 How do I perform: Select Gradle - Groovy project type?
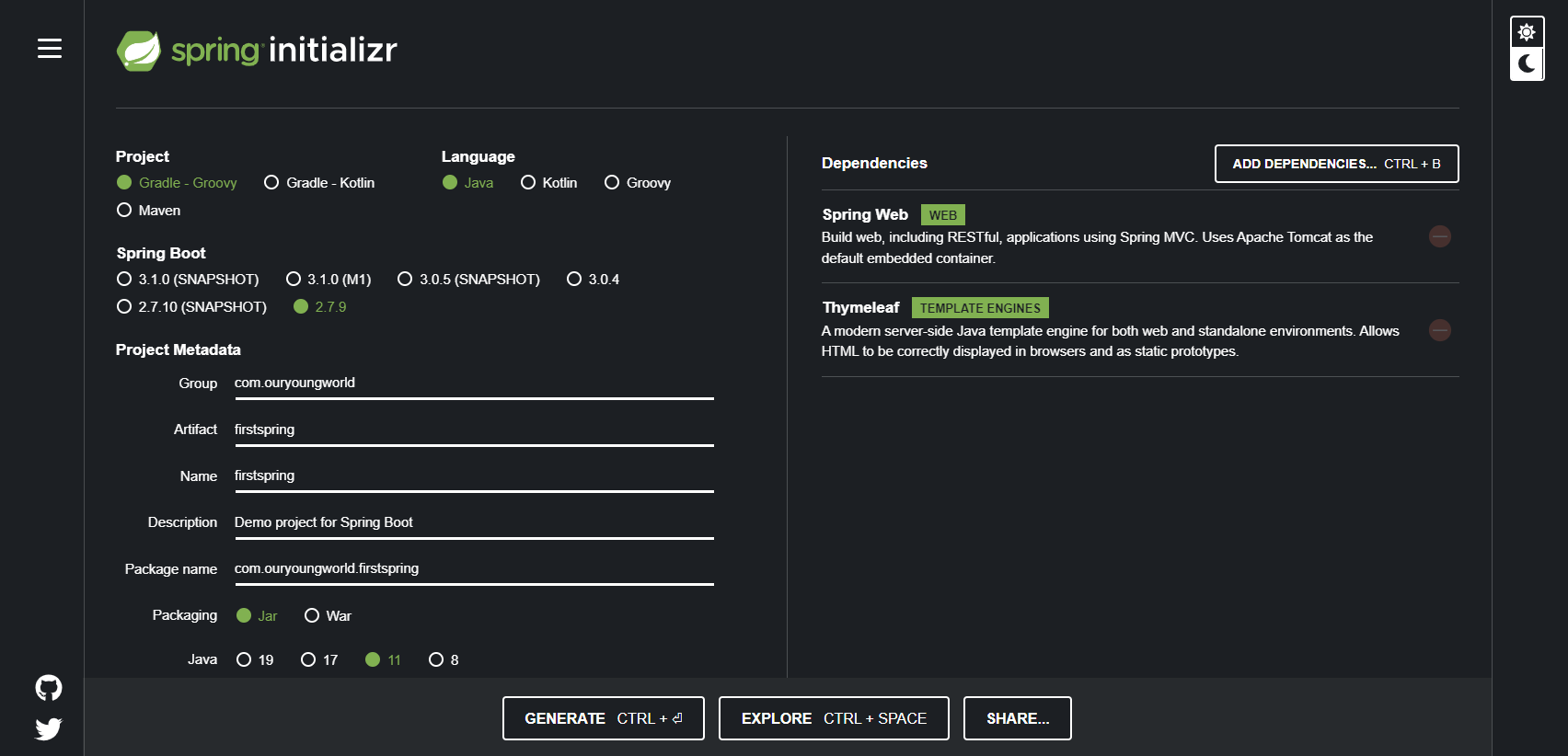pyautogui.click(x=177, y=183)
